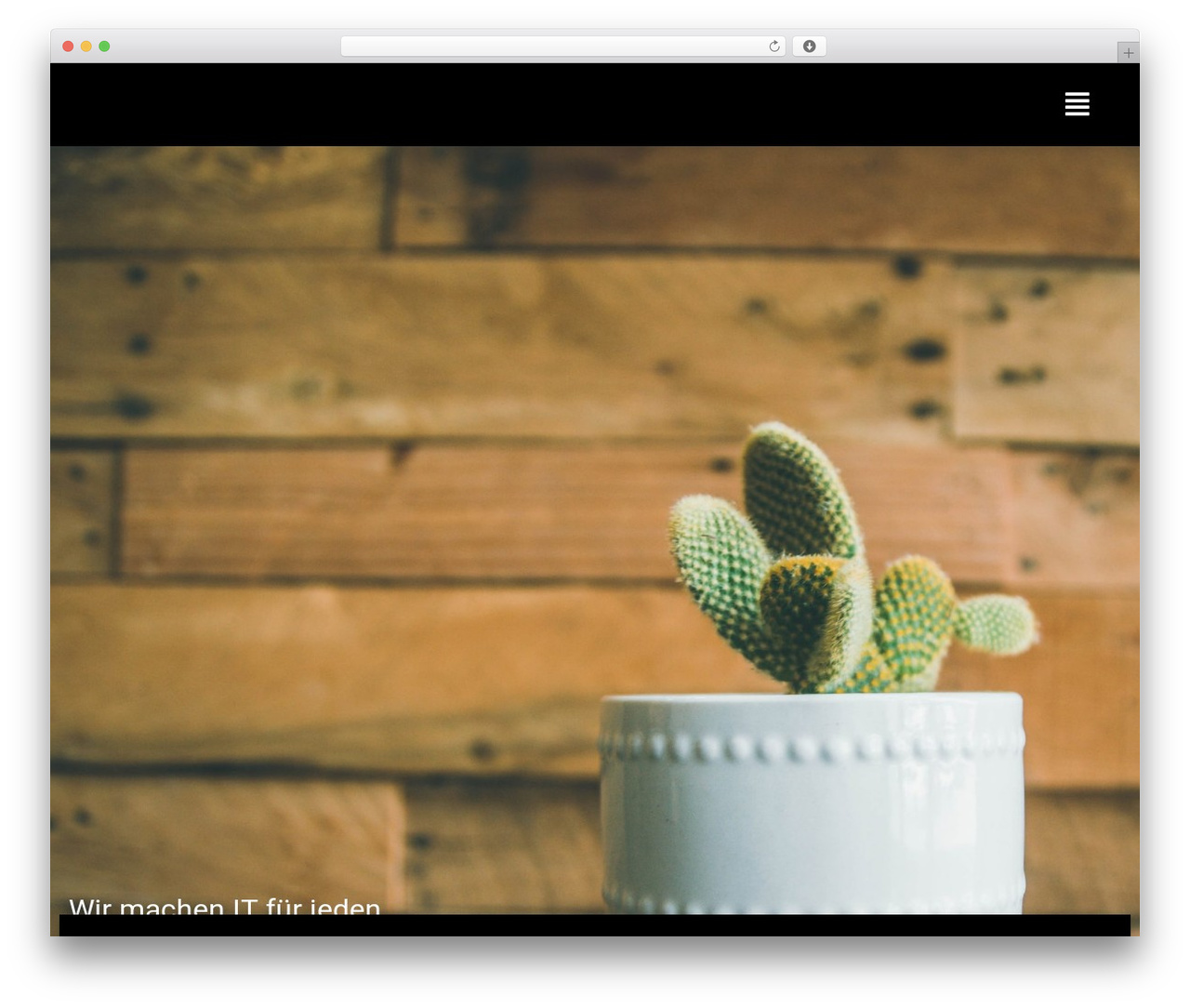Close the browser window

click(x=68, y=46)
